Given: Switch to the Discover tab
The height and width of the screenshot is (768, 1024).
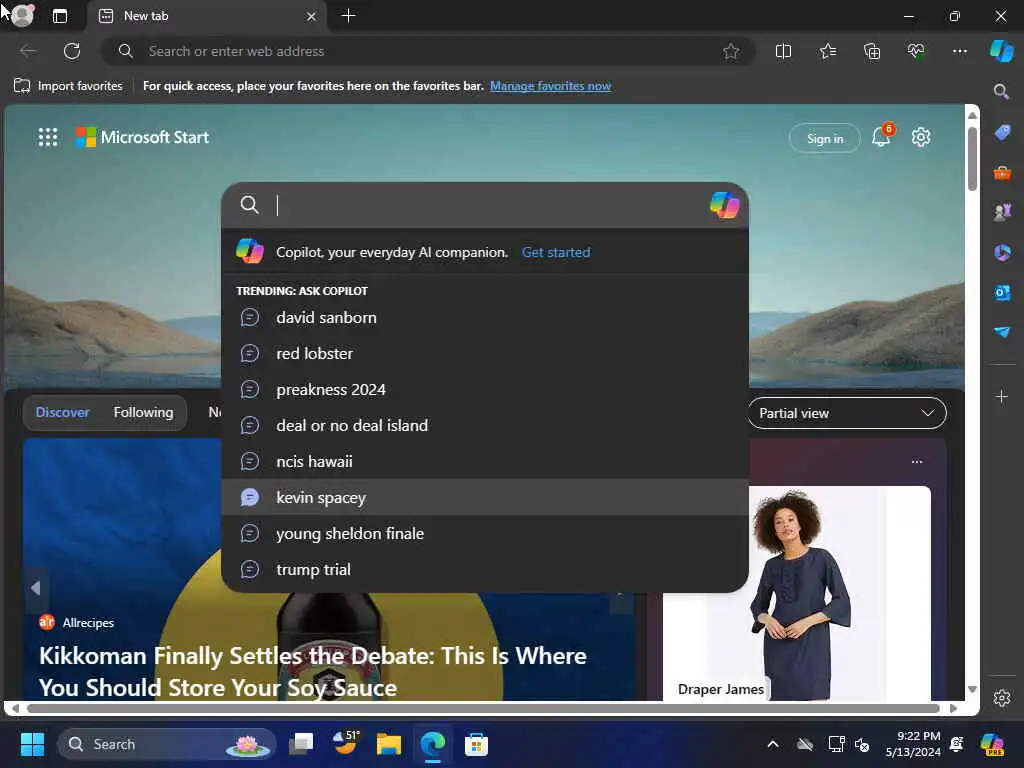Looking at the screenshot, I should pos(62,412).
